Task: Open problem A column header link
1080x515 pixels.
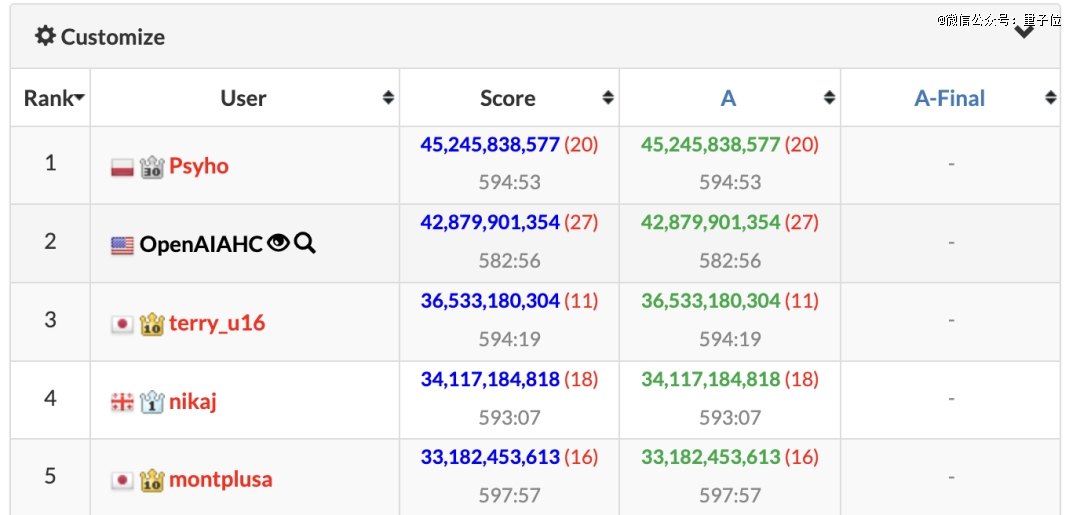Action: (x=728, y=98)
